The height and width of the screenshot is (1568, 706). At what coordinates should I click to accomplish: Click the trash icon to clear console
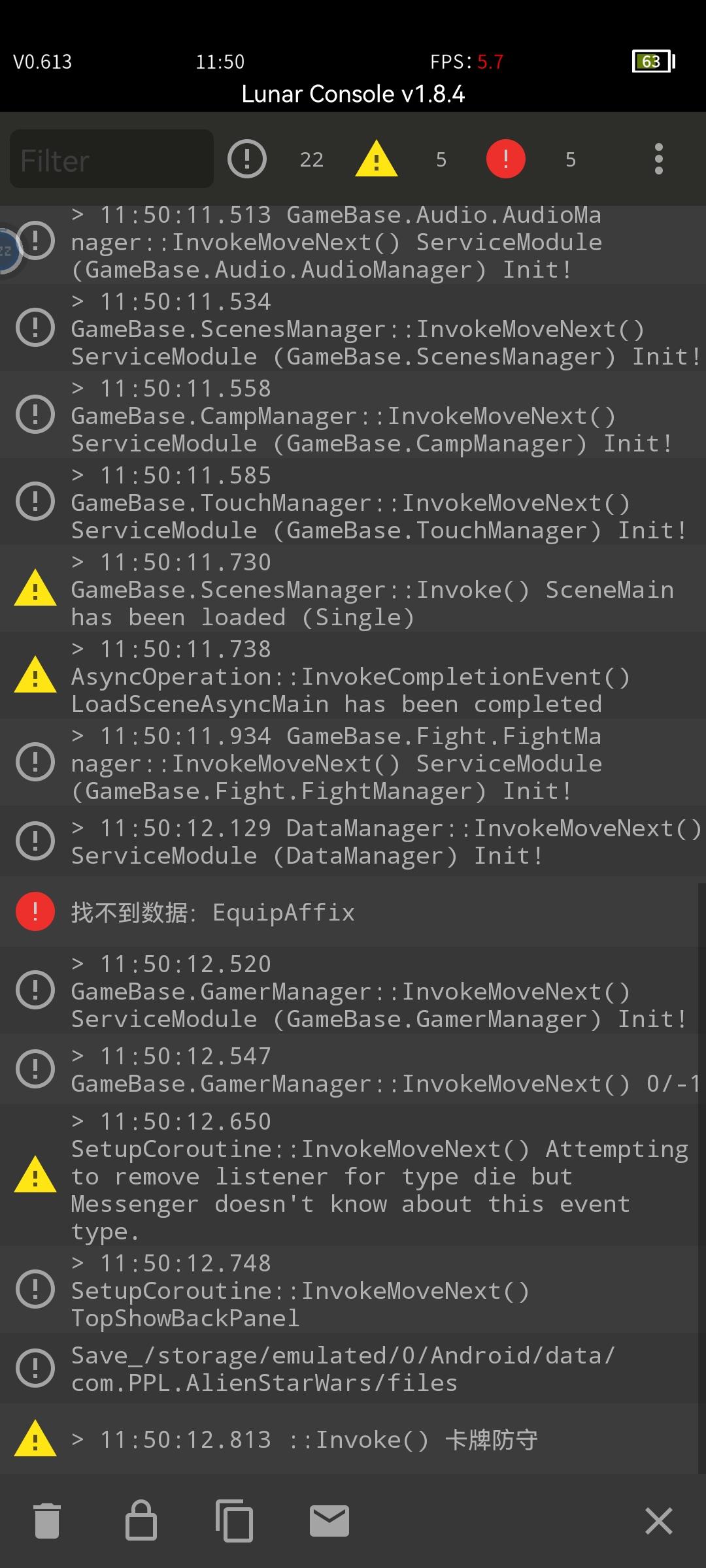click(47, 1521)
